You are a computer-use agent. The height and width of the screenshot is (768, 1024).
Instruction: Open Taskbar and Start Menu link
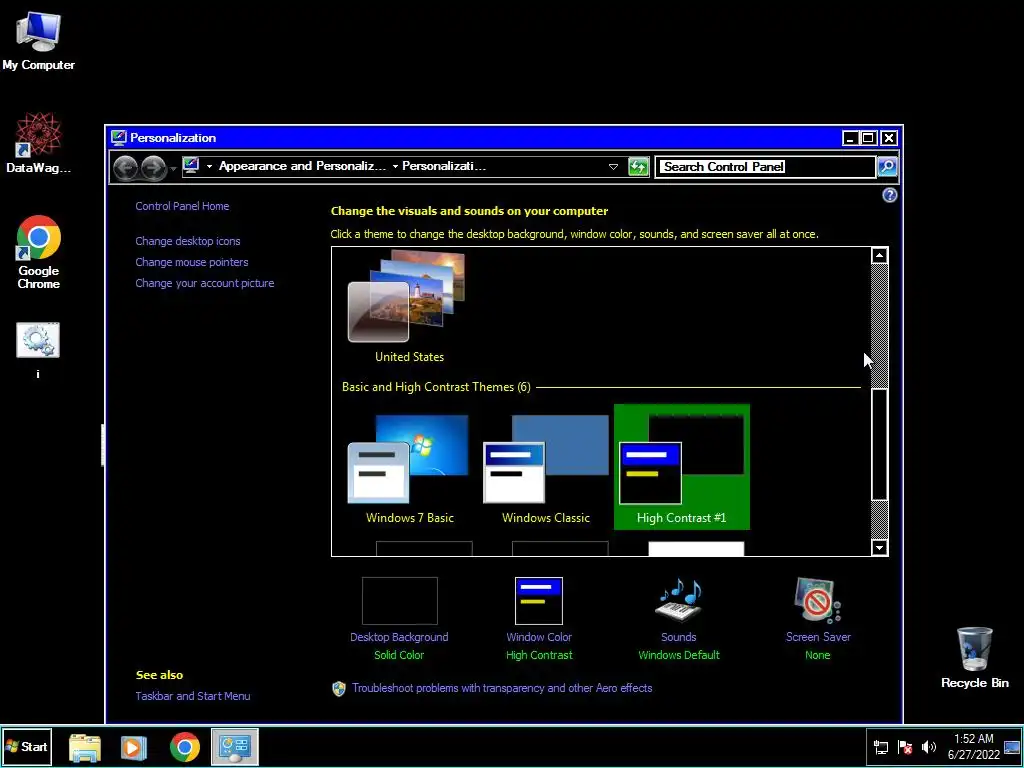pyautogui.click(x=193, y=696)
